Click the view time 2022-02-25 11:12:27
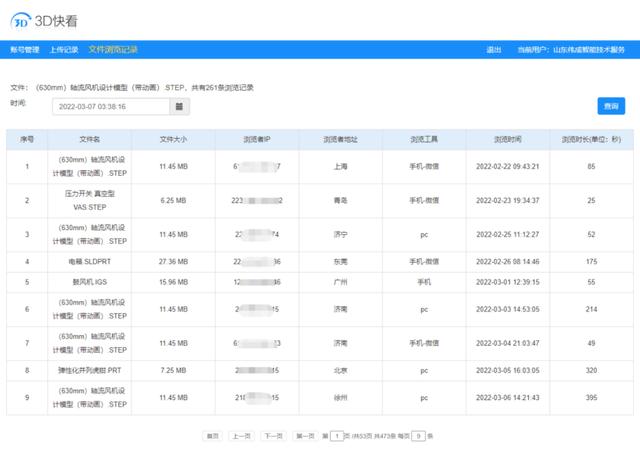This screenshot has height=457, width=640. (x=508, y=235)
